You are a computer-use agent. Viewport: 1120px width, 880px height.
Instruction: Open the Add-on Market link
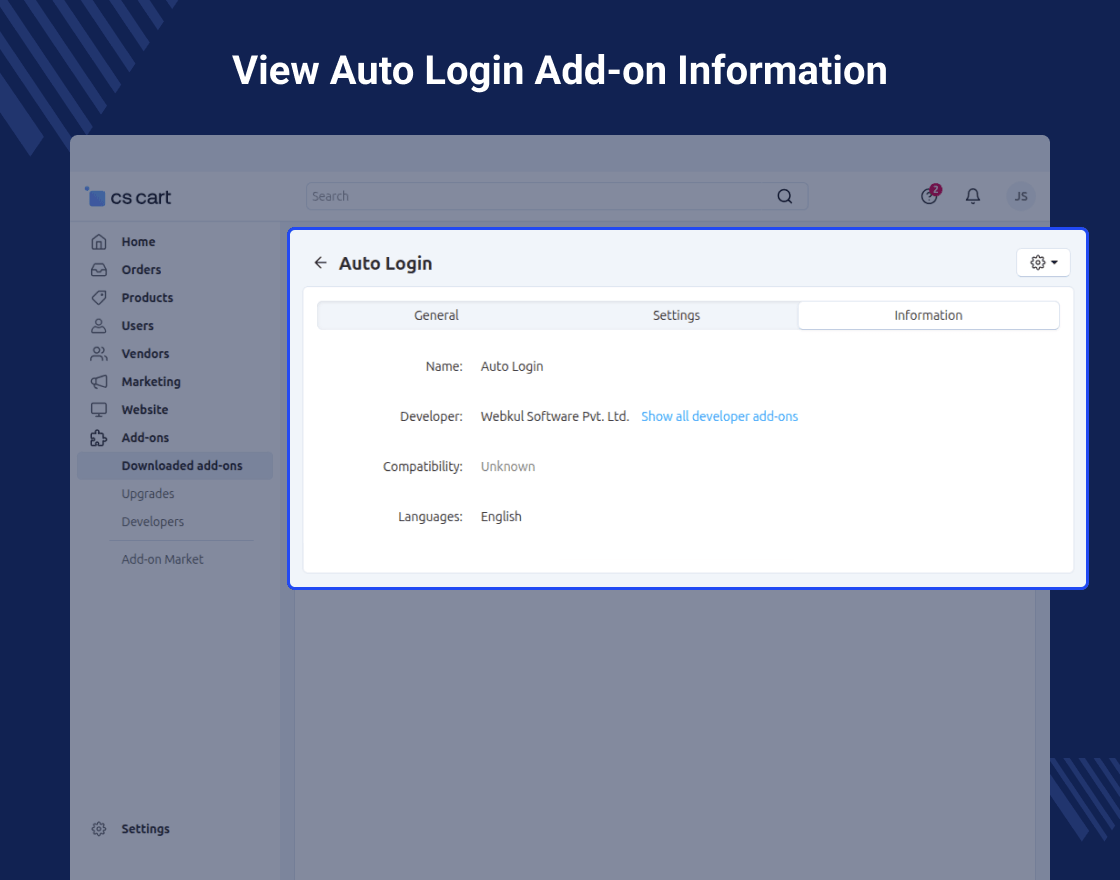[x=162, y=559]
